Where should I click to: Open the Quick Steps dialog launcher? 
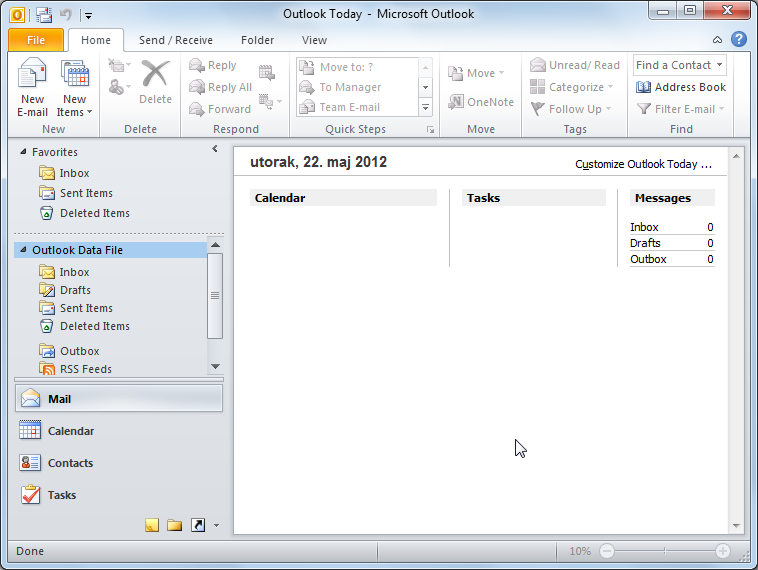pos(430,130)
